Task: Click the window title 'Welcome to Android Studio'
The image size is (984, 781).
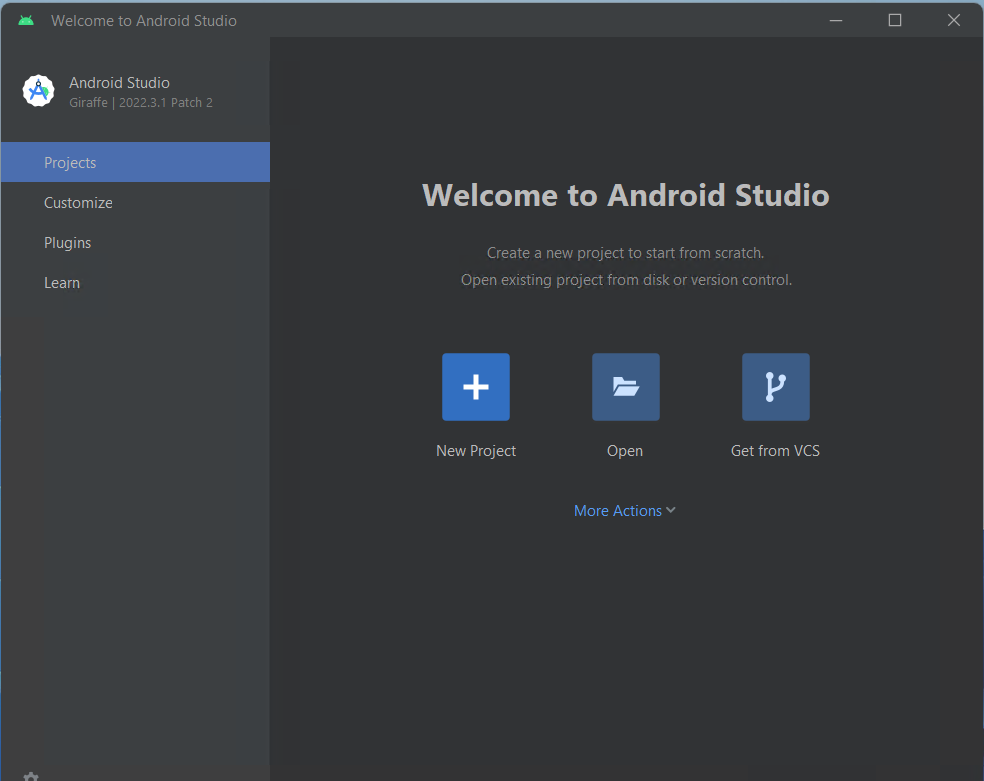Action: 144,21
